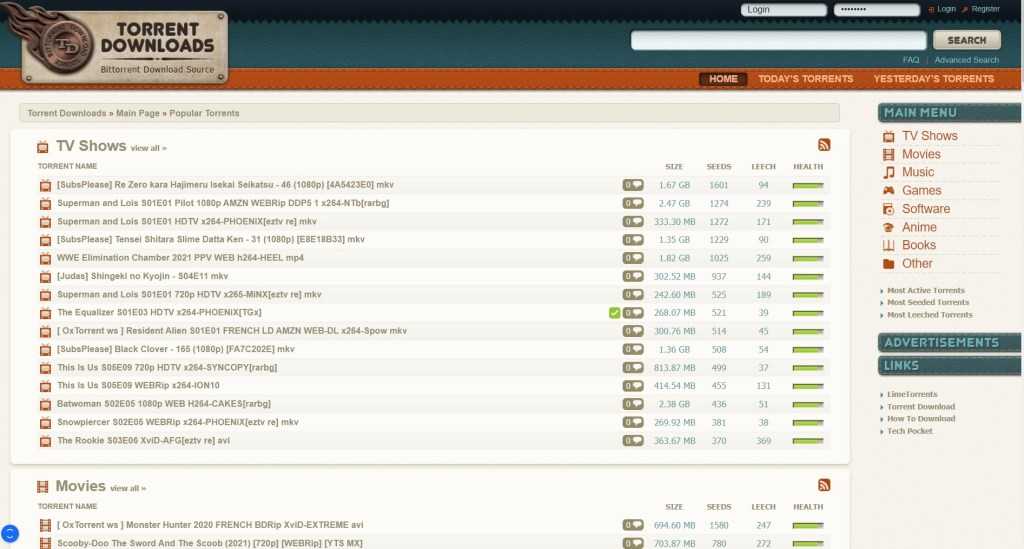
Task: Click comment bubble icon for WWE Elimination Chamber
Action: 633,258
